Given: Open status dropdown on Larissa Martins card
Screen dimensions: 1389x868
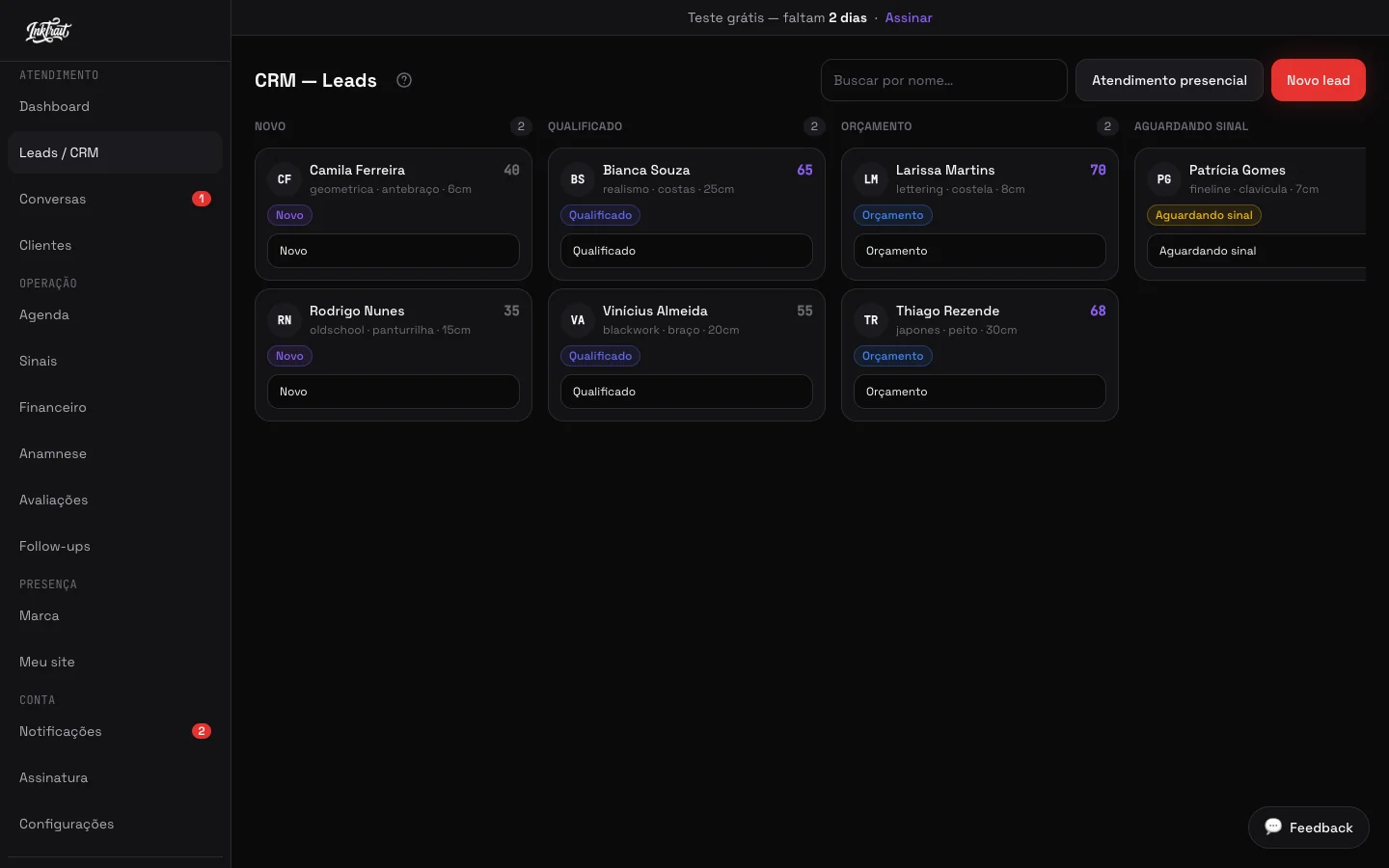Looking at the screenshot, I should click(x=980, y=251).
